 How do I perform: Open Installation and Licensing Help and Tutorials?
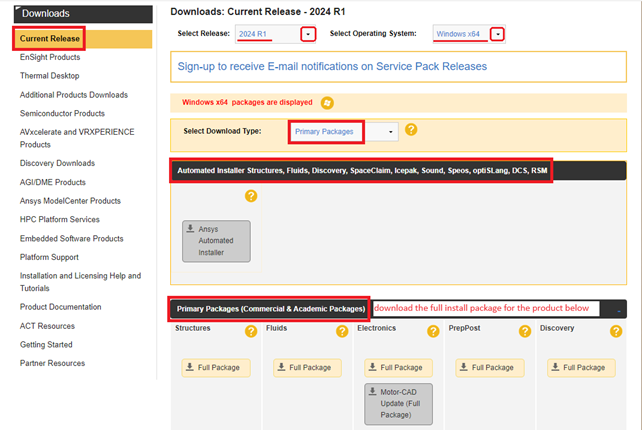coord(80,282)
